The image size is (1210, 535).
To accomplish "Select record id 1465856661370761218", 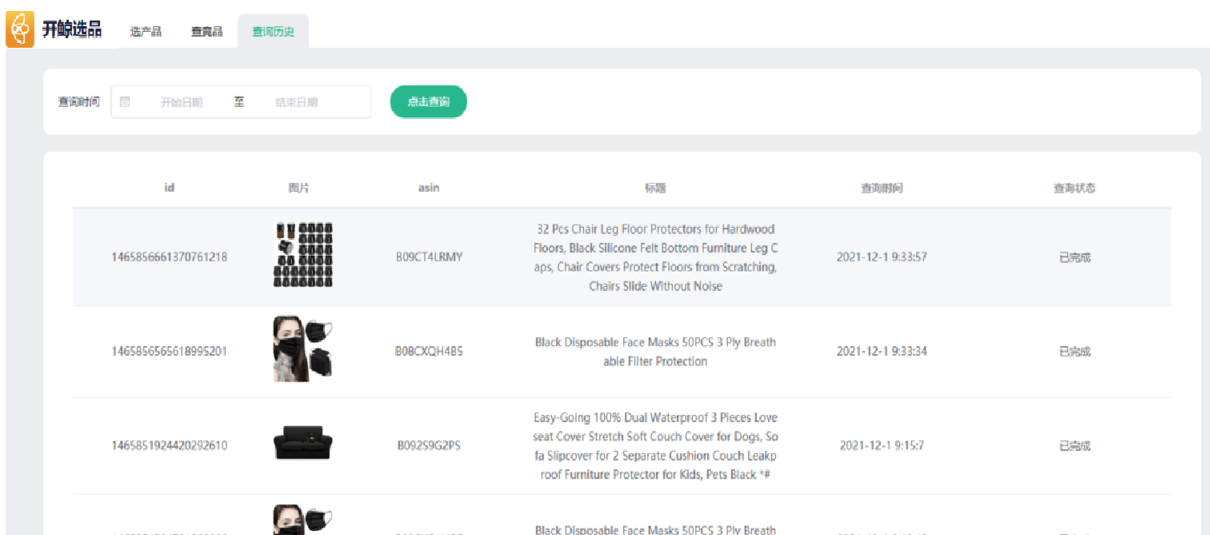I will click(x=169, y=257).
